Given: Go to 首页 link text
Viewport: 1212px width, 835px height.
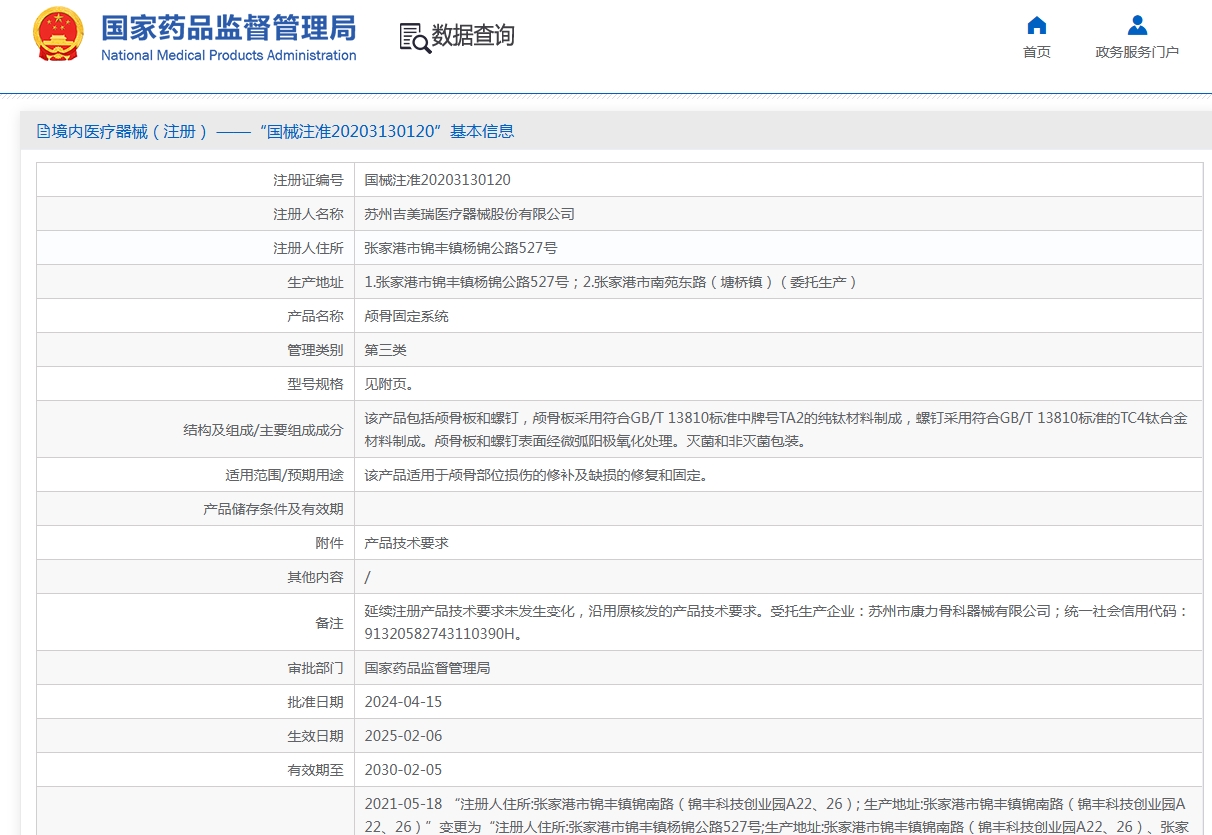Looking at the screenshot, I should click(x=1037, y=52).
